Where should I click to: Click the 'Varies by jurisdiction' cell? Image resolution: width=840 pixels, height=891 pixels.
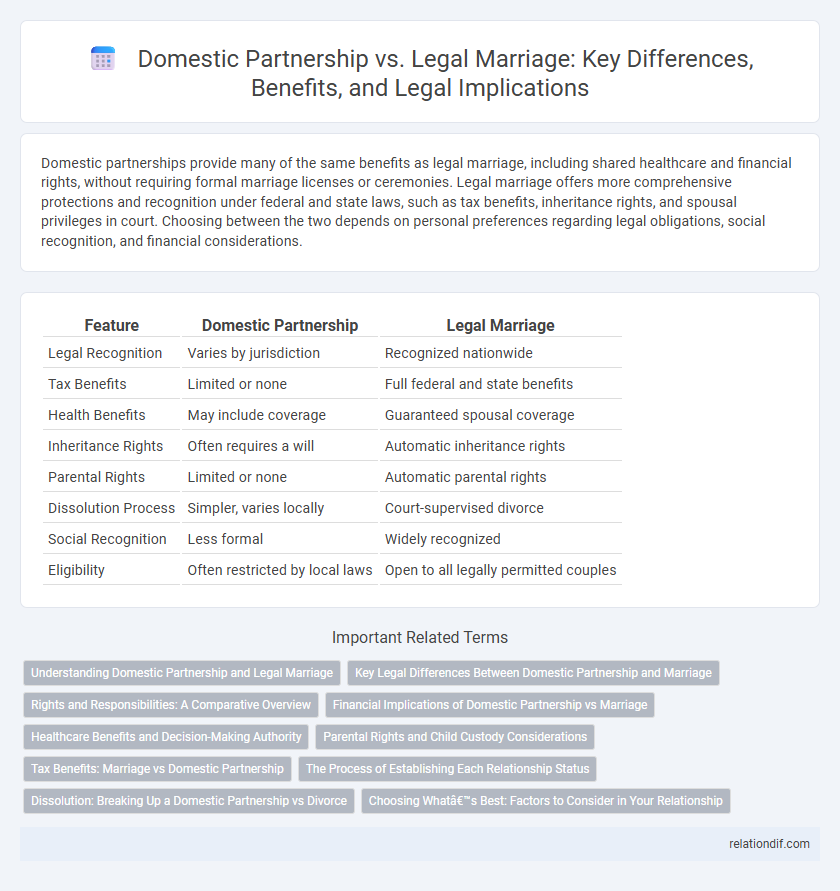253,353
